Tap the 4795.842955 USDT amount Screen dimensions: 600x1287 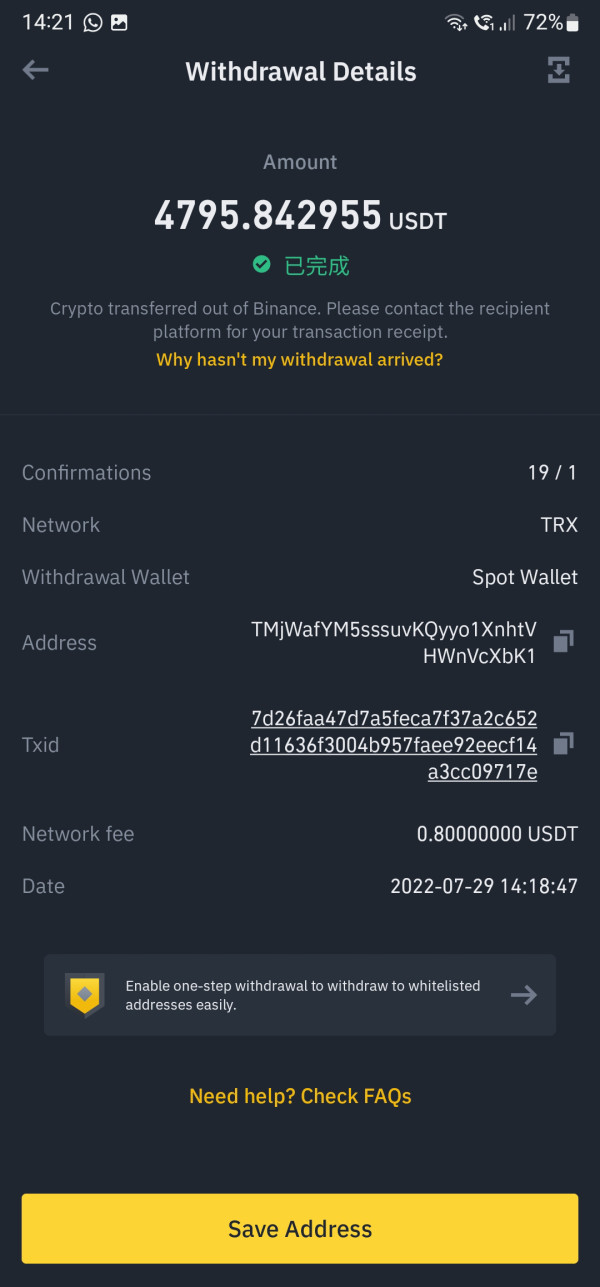(300, 216)
